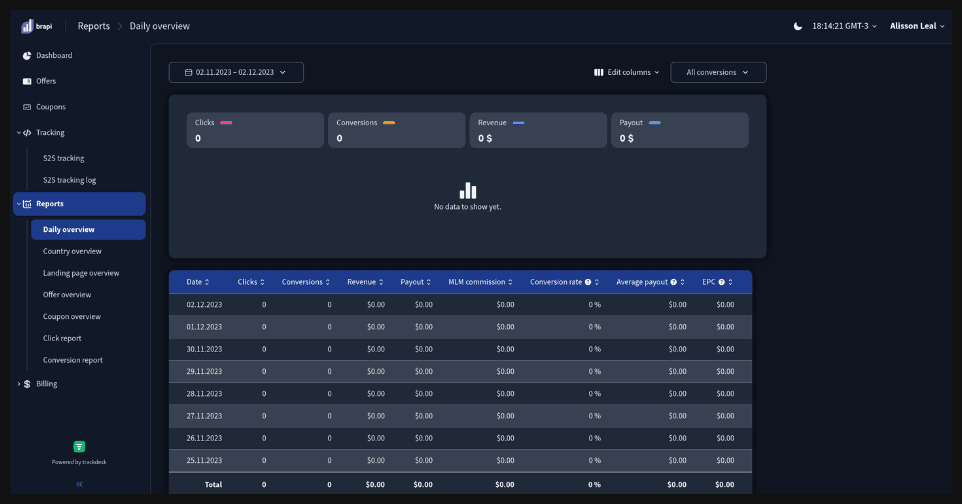Open Edit columns dropdown
The height and width of the screenshot is (504, 962).
(x=626, y=72)
